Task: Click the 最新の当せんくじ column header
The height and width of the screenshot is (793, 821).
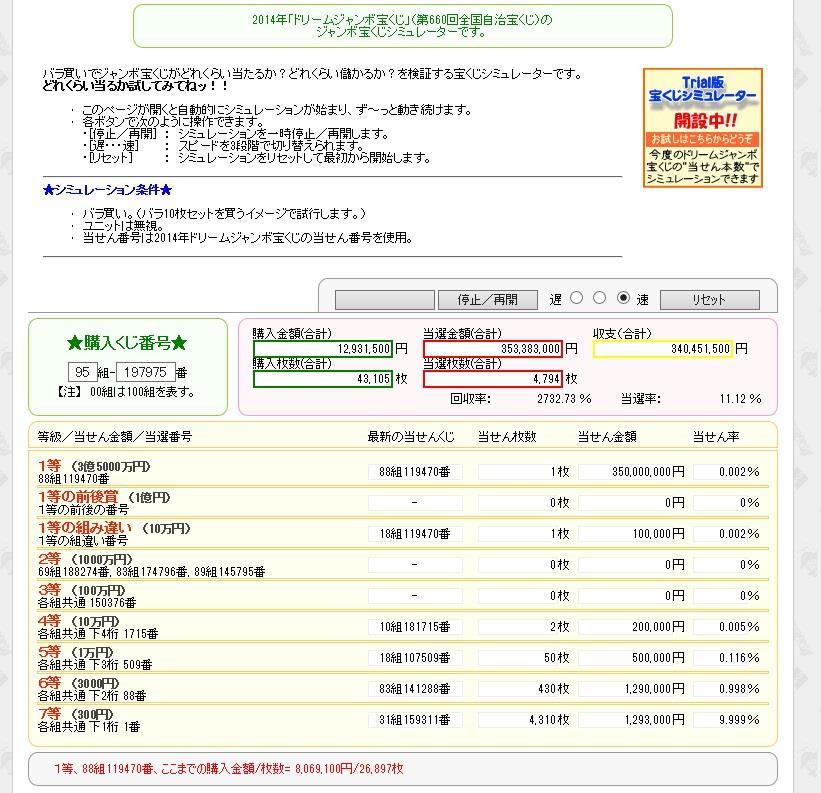Action: tap(411, 437)
